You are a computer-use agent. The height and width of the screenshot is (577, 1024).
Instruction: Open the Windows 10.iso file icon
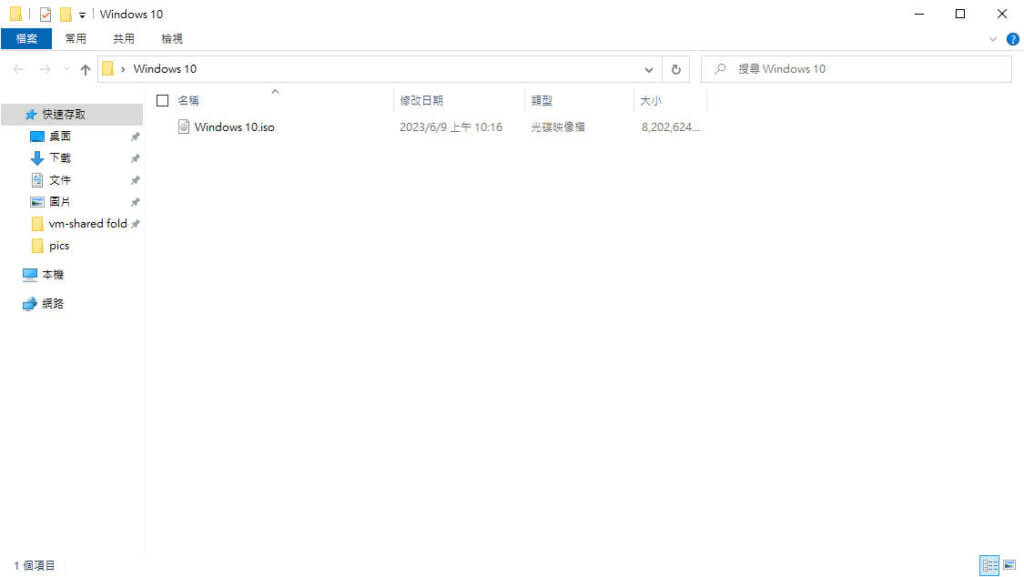tap(184, 127)
